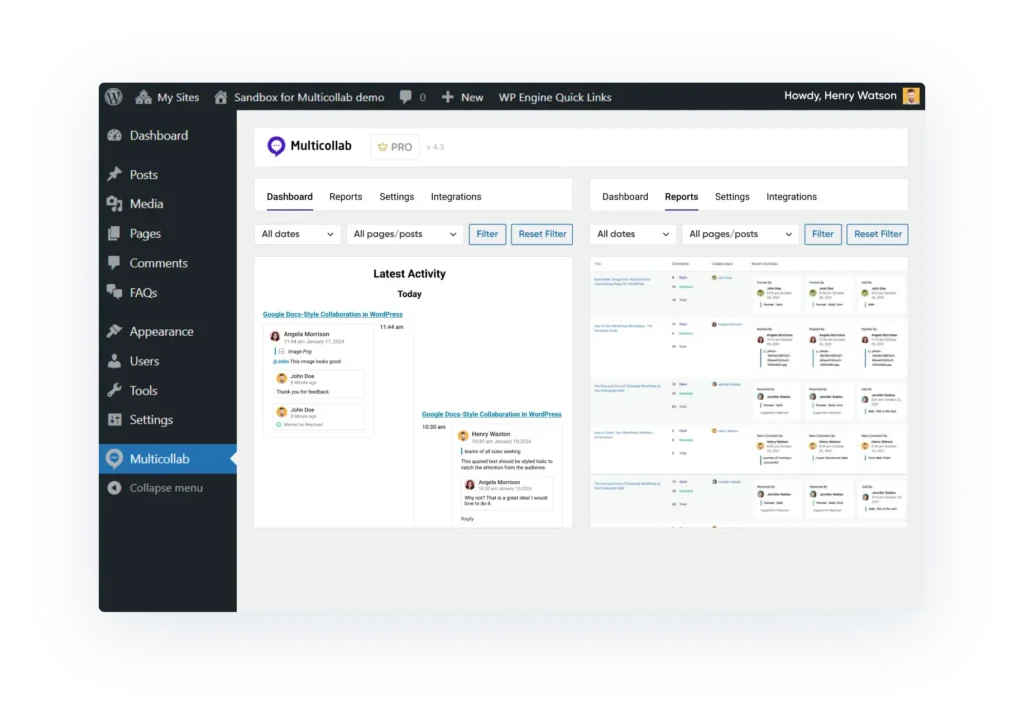1024x727 pixels.
Task: Click Angela Morrison's avatar in the 11:44 am activity
Action: (275, 336)
